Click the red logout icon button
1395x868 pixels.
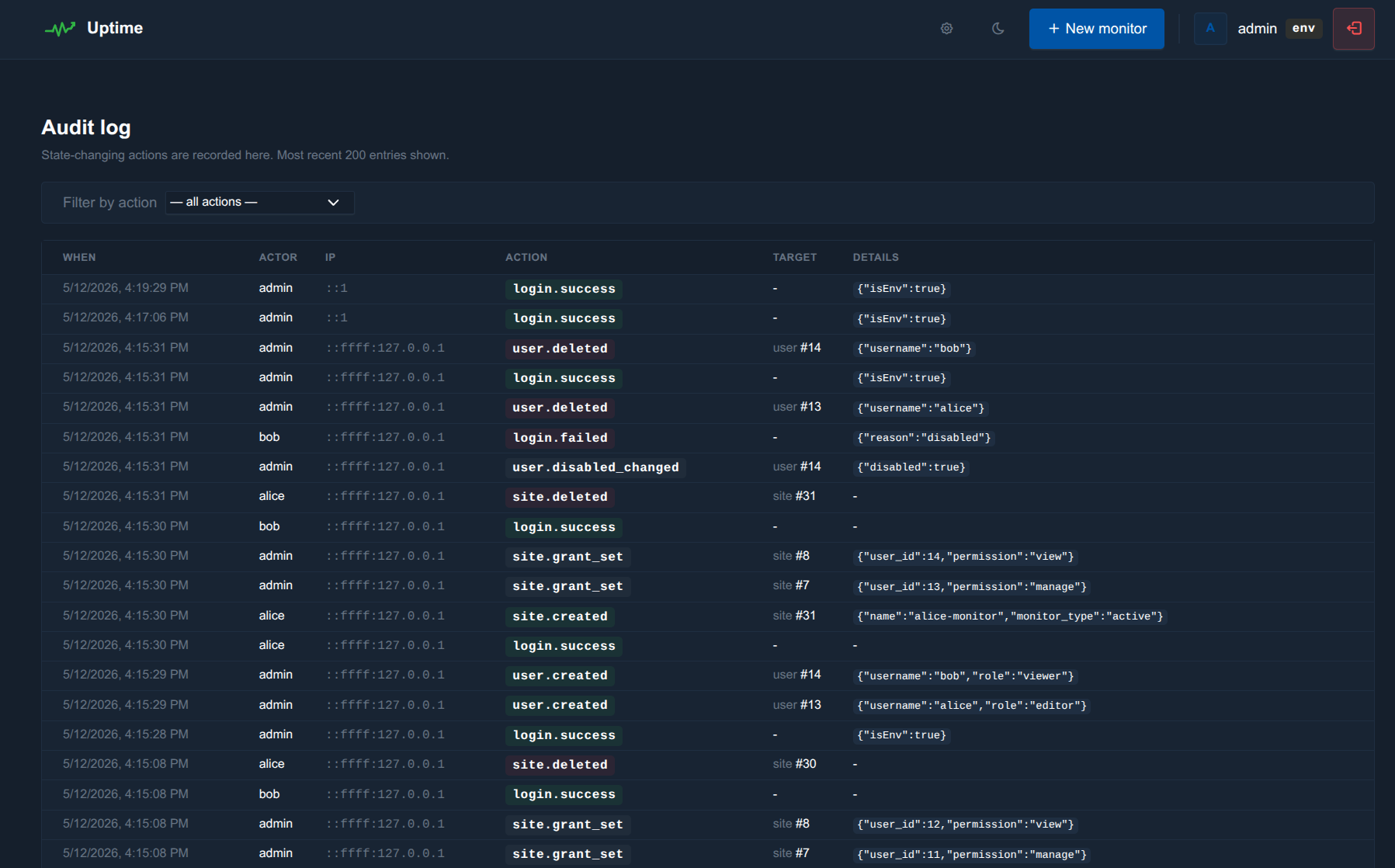click(1353, 29)
